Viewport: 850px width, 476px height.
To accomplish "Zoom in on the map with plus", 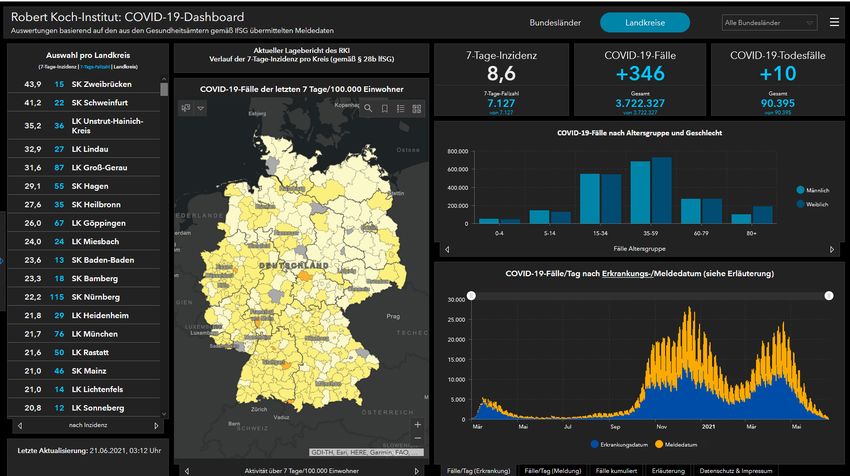I will 417,424.
